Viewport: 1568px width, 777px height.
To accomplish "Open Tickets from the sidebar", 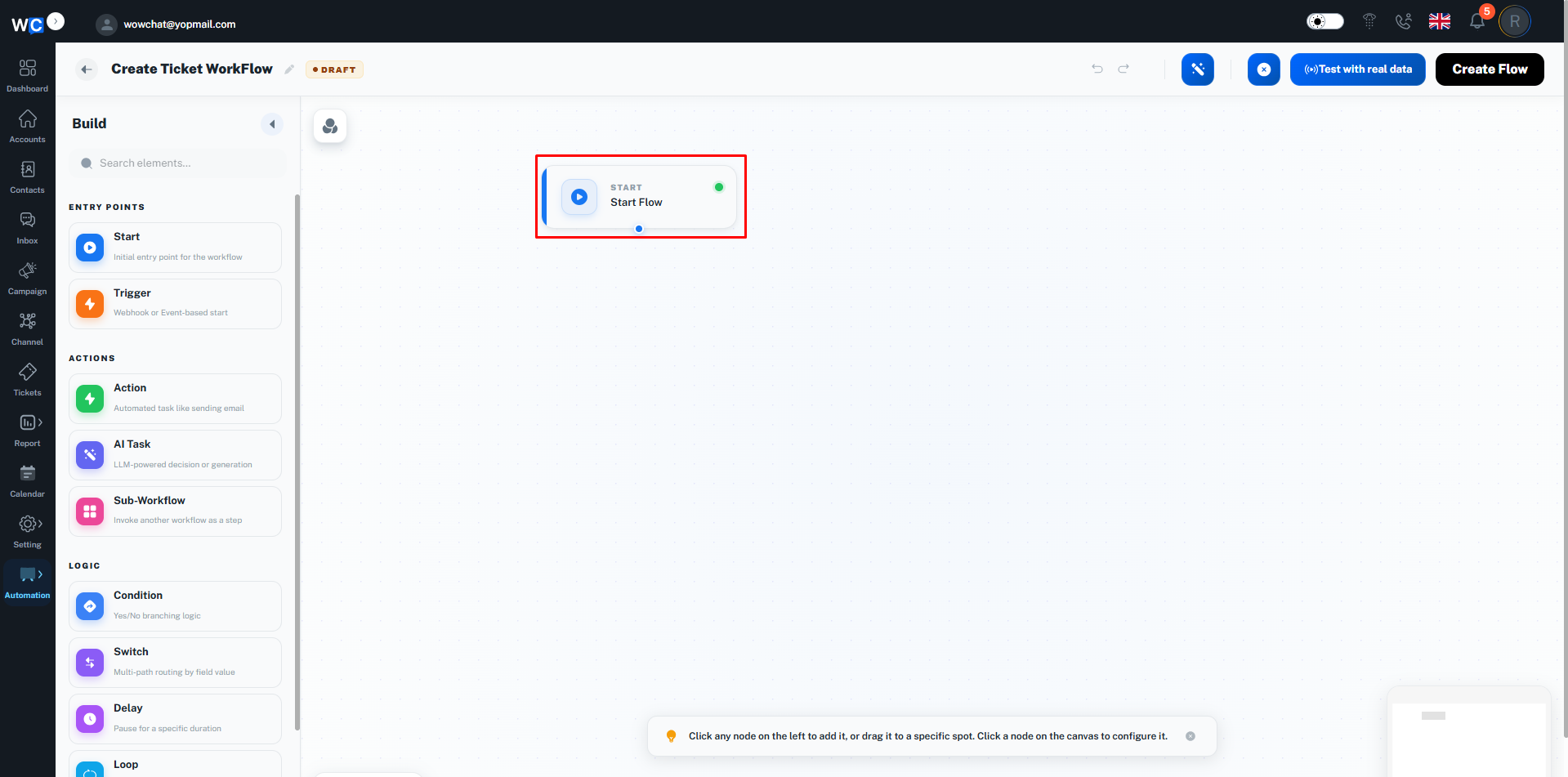I will 27,379.
